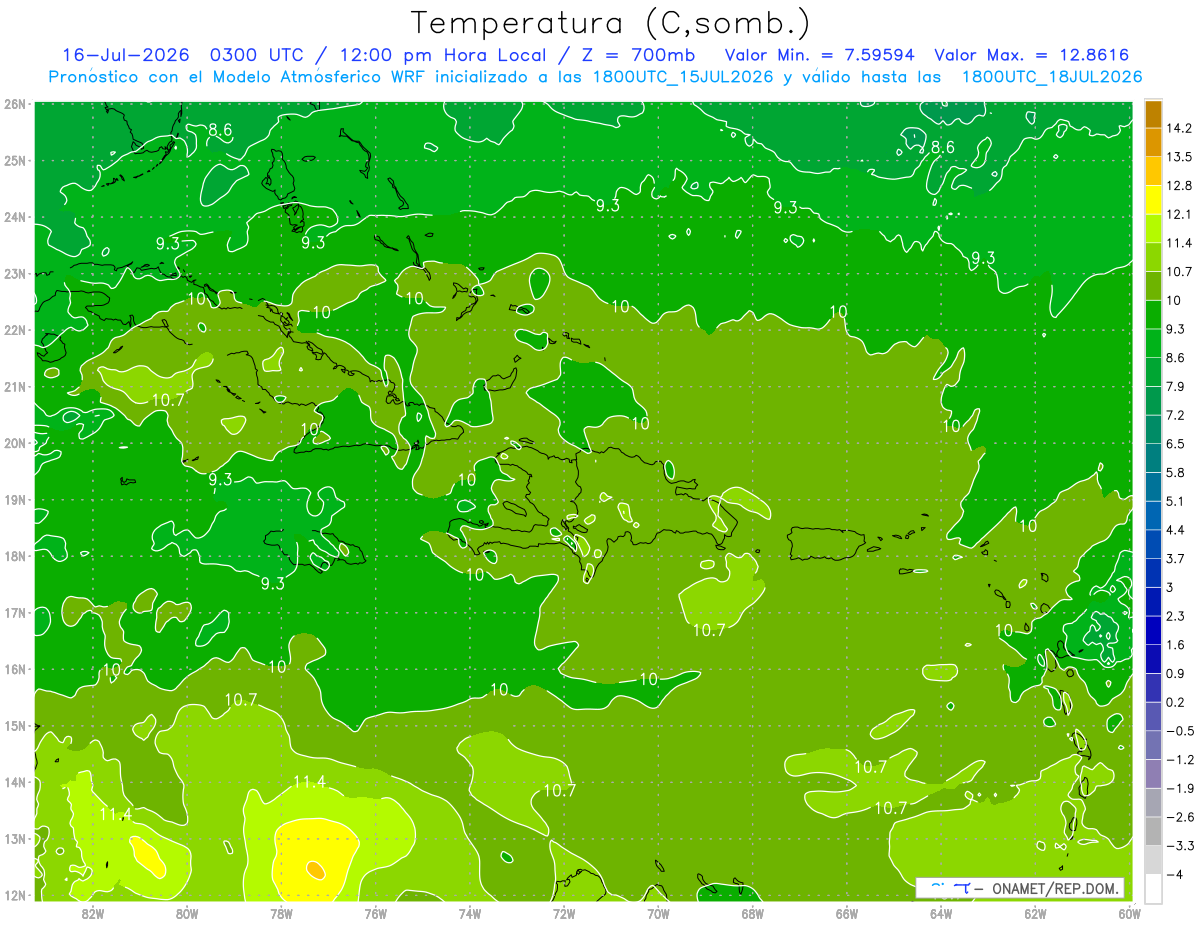Click the longitude axis label "68W"
The width and height of the screenshot is (1200, 927).
[x=752, y=914]
